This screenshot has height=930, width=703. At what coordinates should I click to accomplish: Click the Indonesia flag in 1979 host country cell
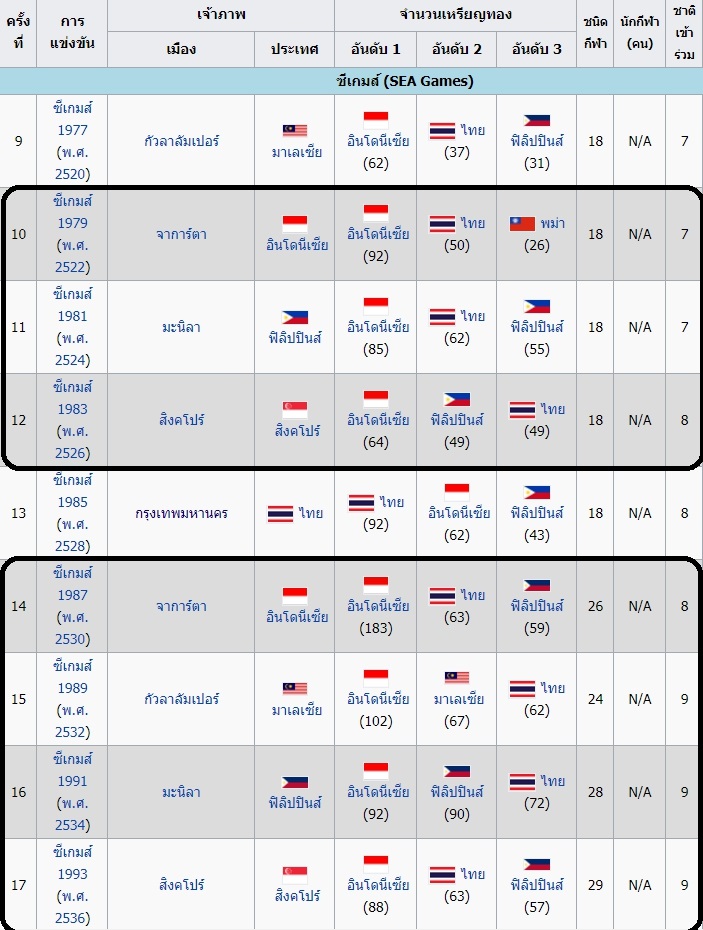pos(295,224)
